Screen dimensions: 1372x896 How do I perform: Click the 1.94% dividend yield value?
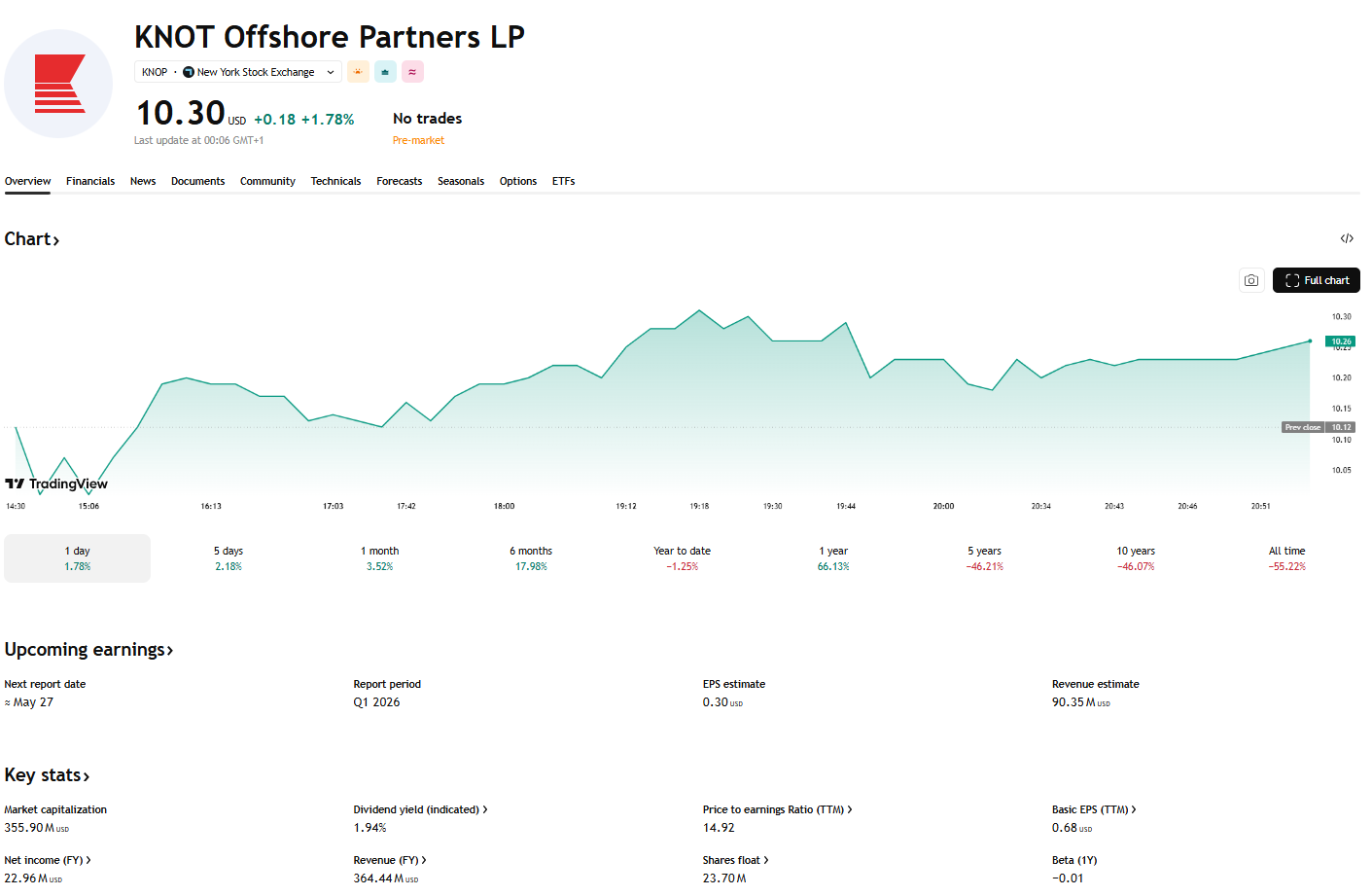click(369, 828)
